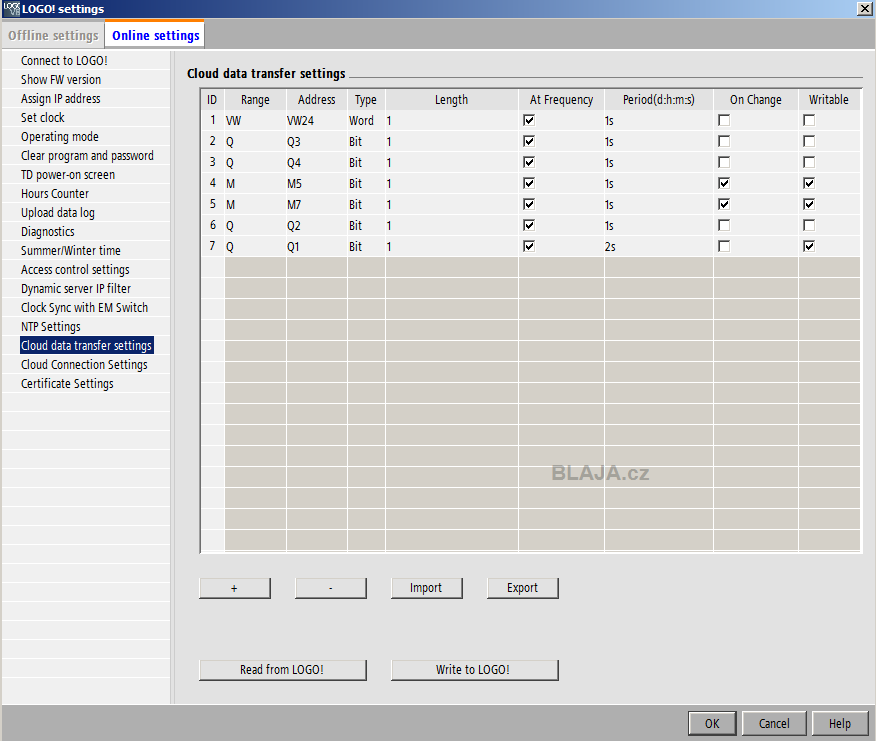Select the 2s period cell
This screenshot has height=741, width=876.
click(659, 246)
